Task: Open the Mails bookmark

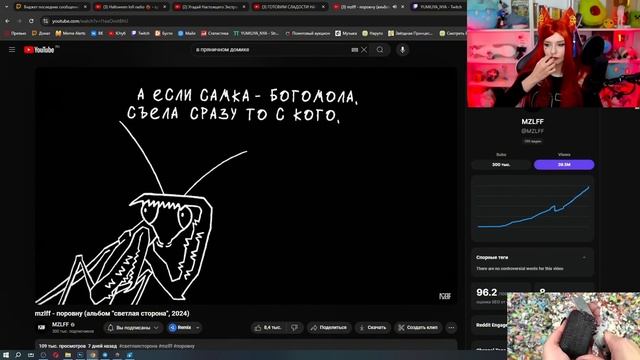Action: coord(187,33)
